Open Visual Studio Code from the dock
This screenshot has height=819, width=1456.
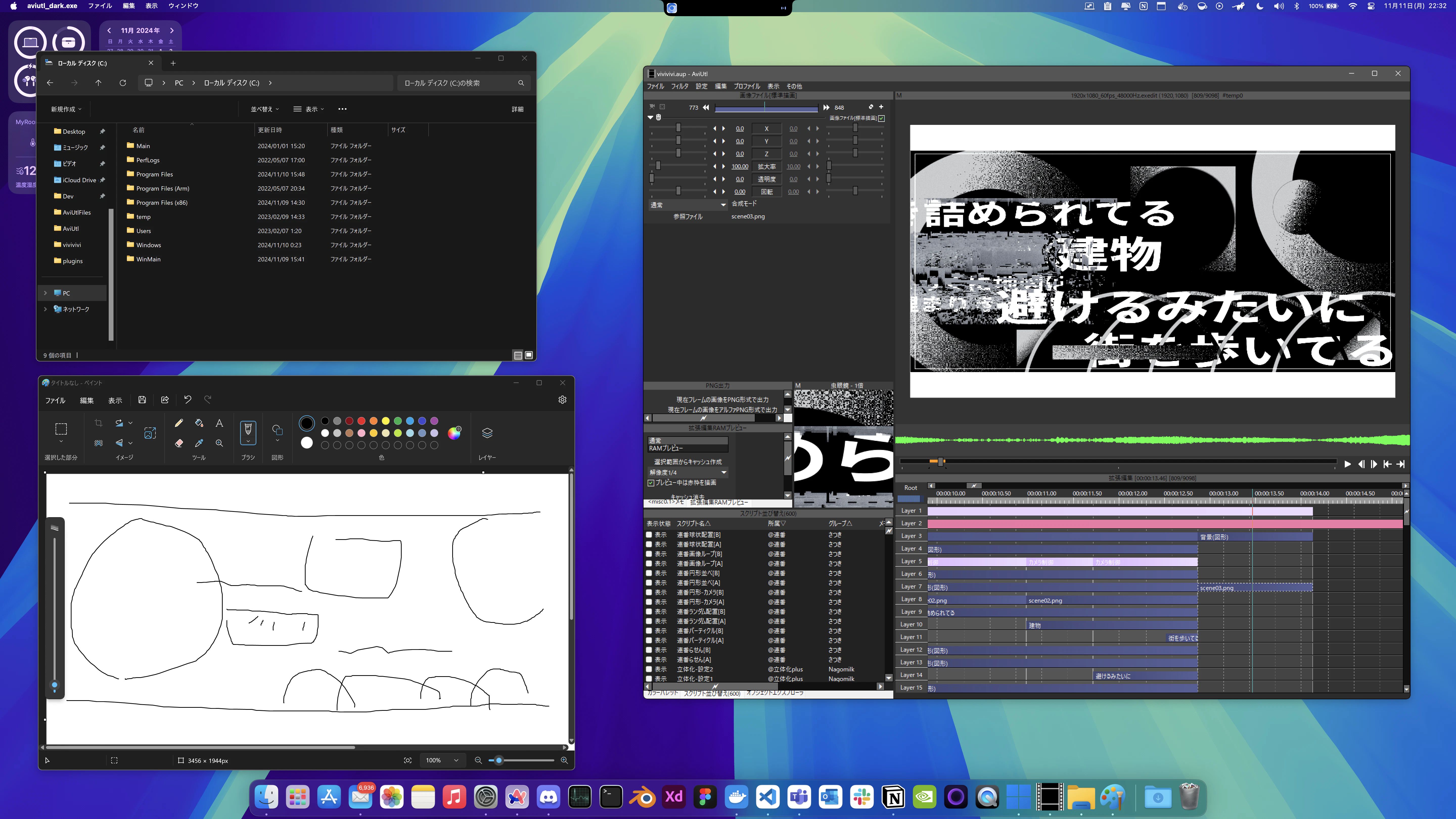768,797
